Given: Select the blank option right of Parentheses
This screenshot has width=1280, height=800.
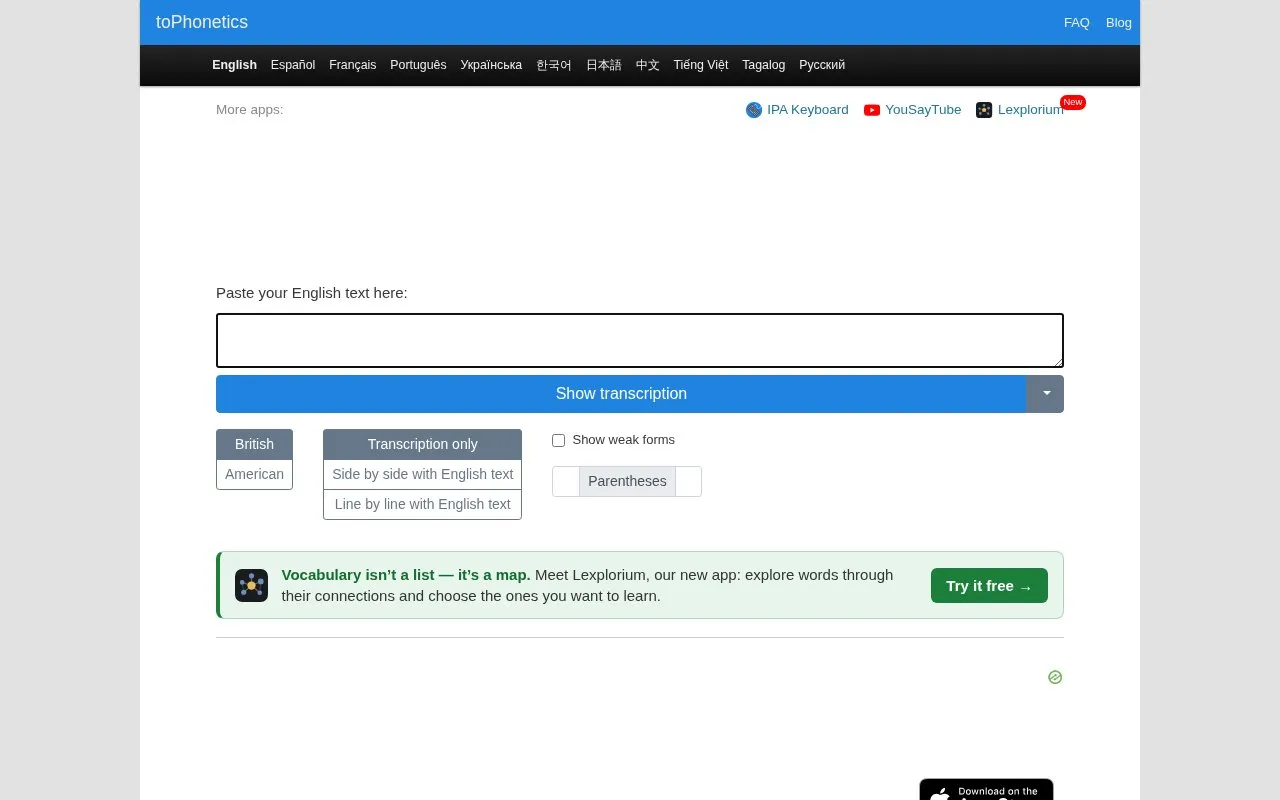Looking at the screenshot, I should tap(688, 481).
